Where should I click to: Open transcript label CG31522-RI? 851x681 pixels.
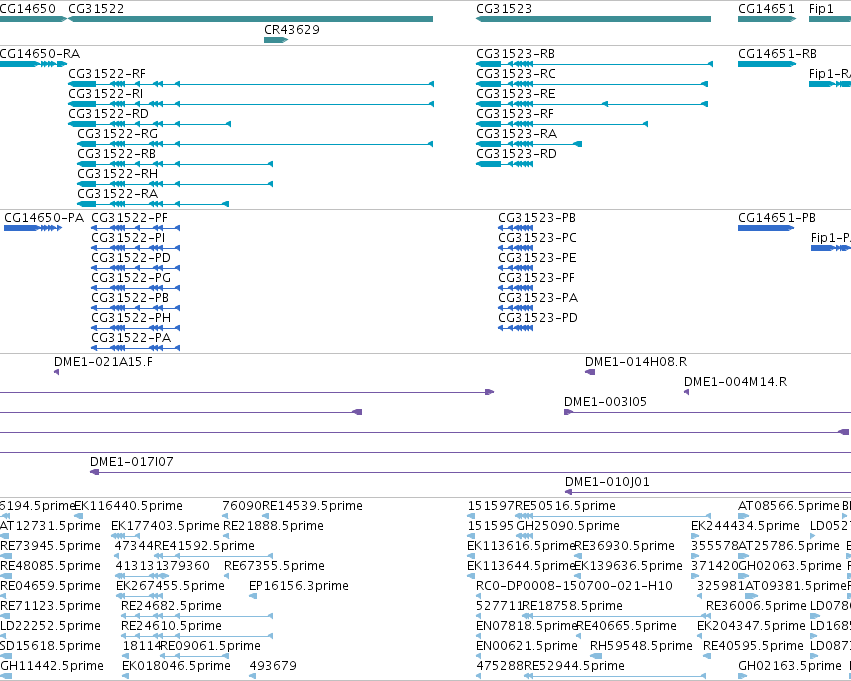(106, 94)
